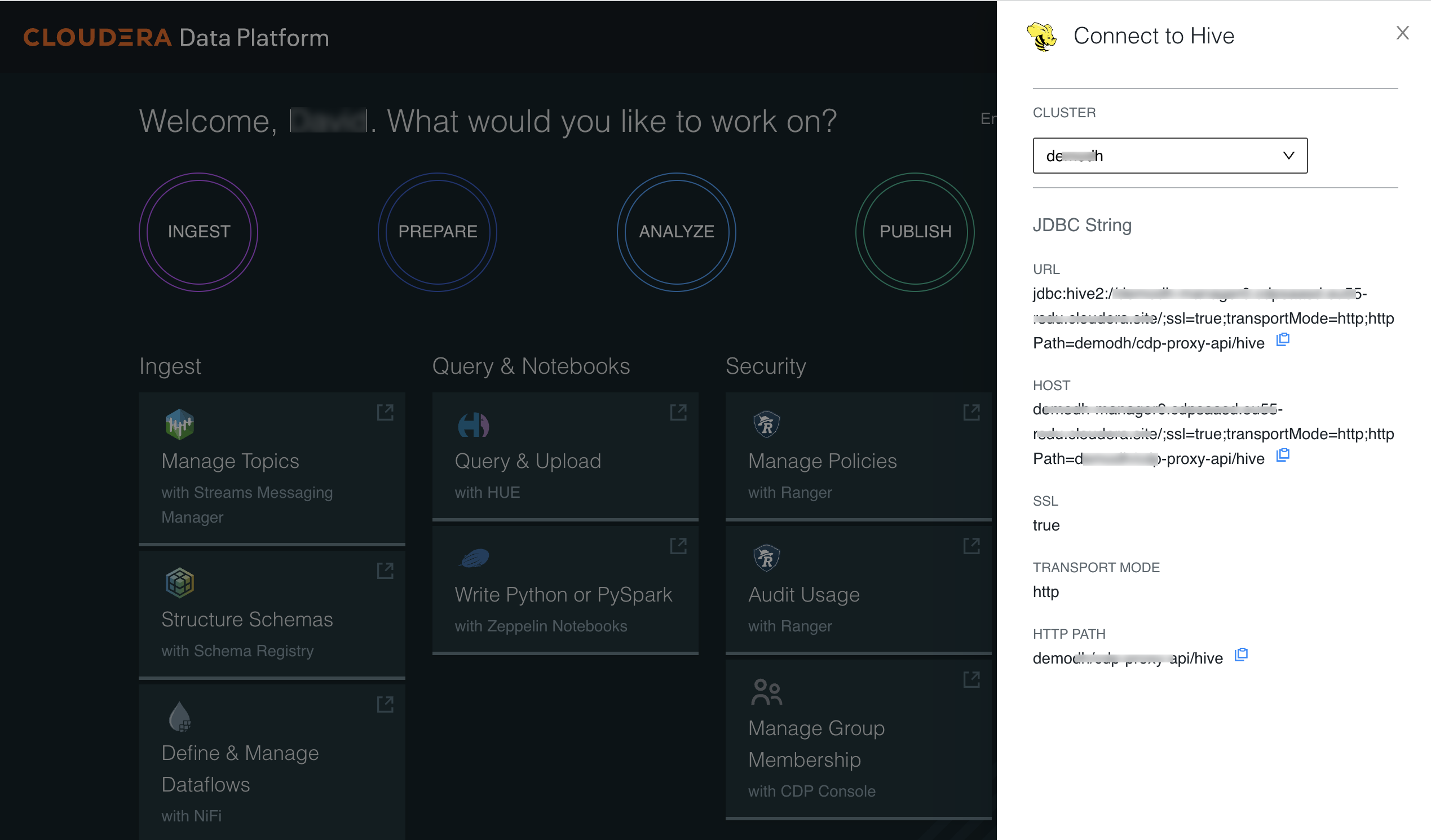The image size is (1431, 840).
Task: Open the Manage Policies card
Action: click(x=858, y=456)
